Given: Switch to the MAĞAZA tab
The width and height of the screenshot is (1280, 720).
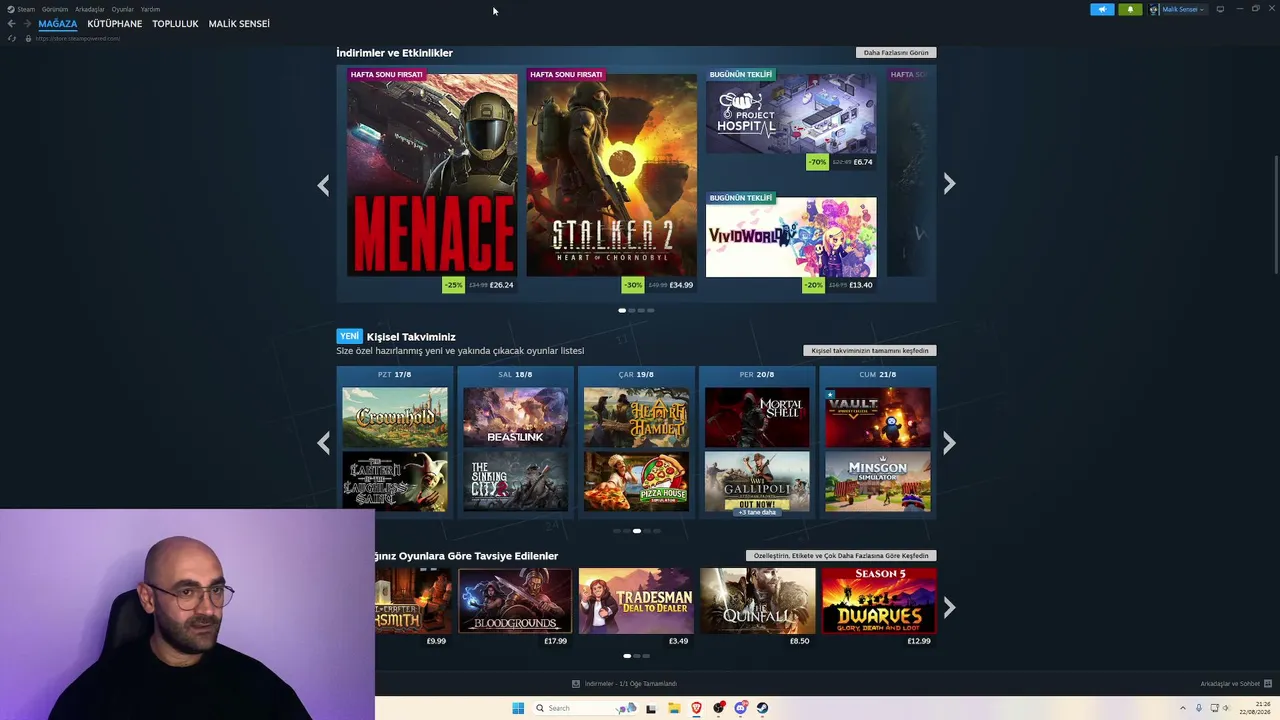Looking at the screenshot, I should [58, 24].
